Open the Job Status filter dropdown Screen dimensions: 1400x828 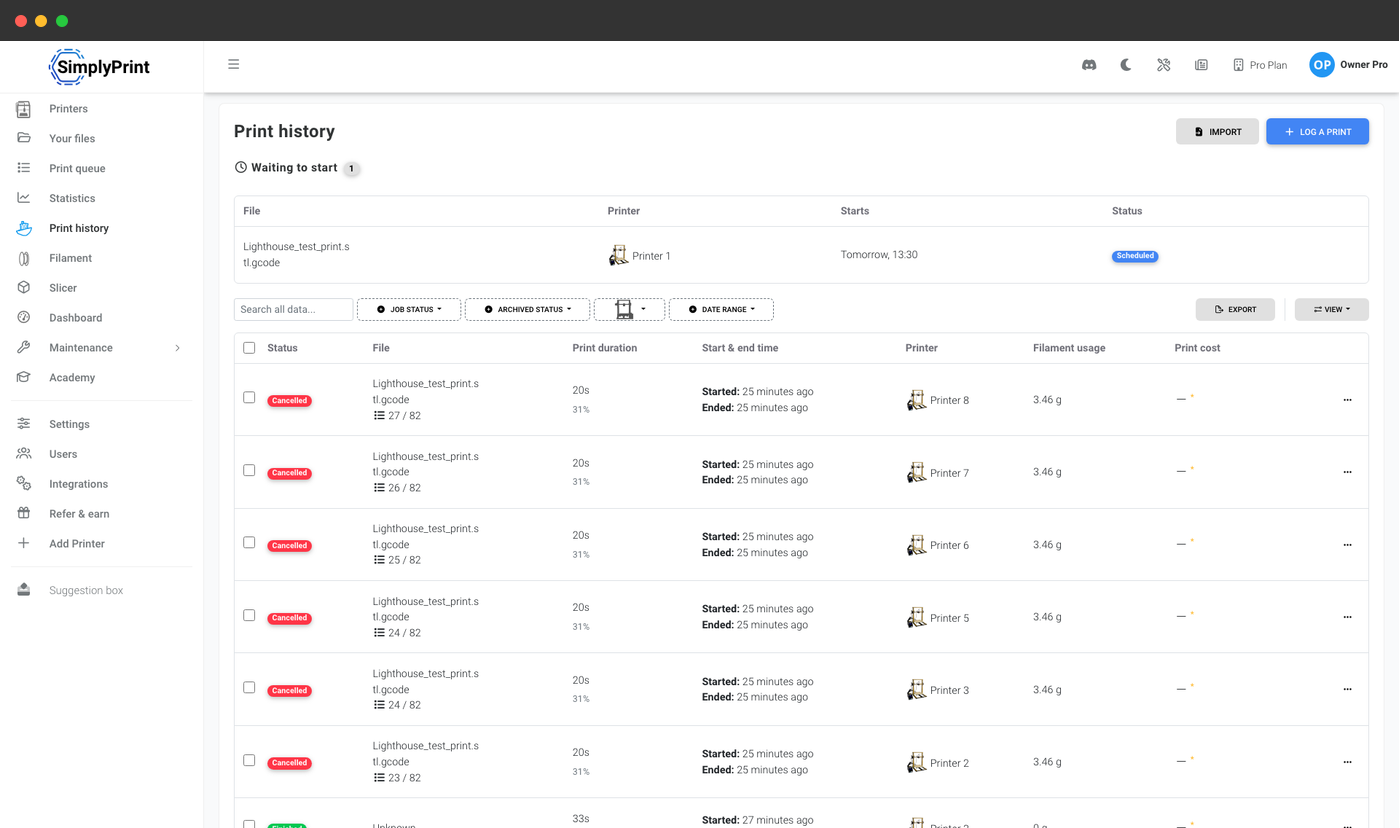coord(409,310)
